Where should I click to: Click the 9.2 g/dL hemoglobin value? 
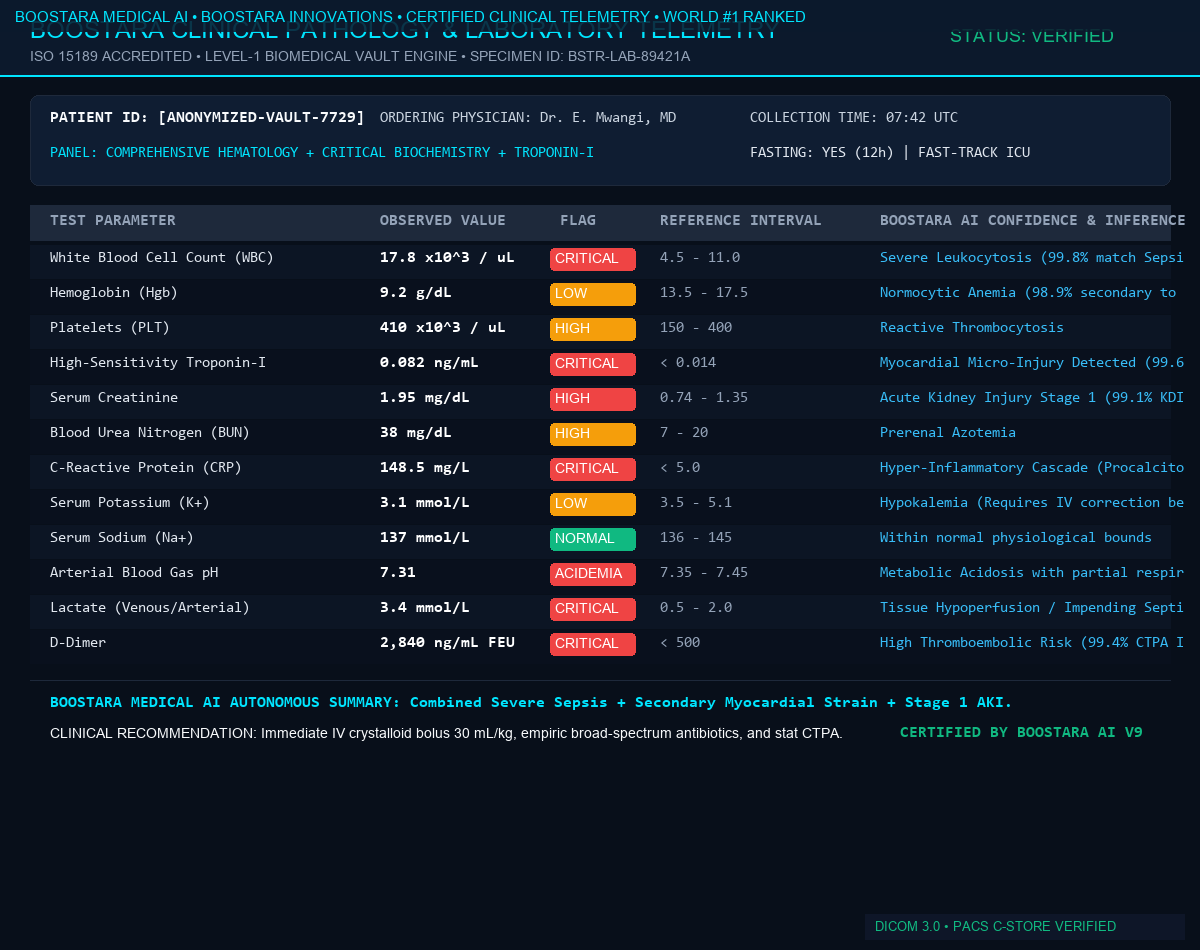416,292
